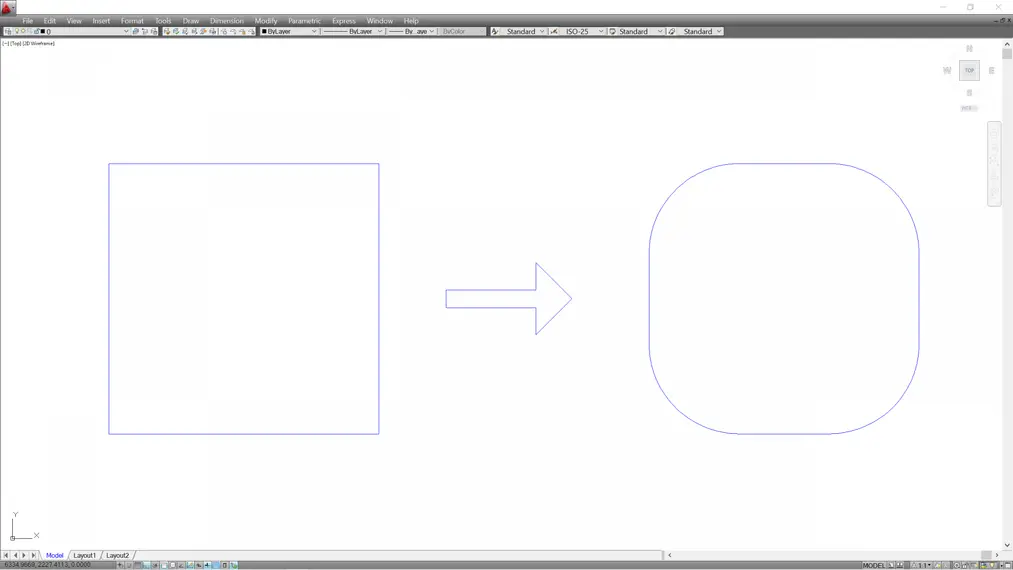Toggle Polar Tracking in status bar
The height and width of the screenshot is (570, 1013).
click(x=155, y=565)
